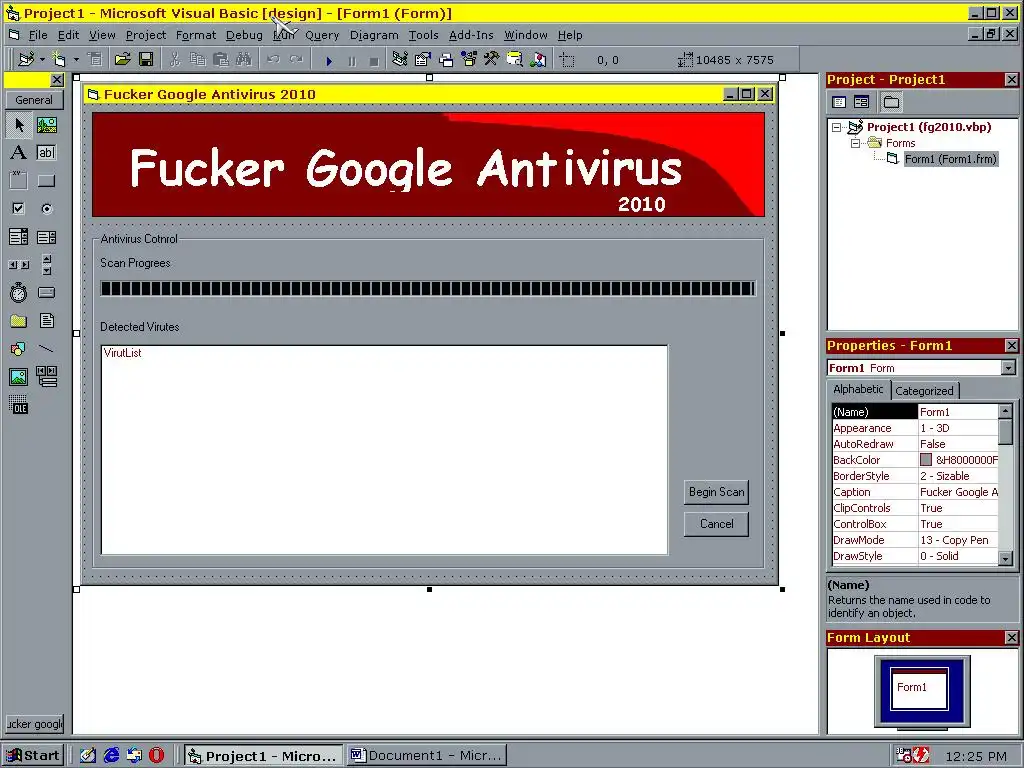Screen dimensions: 1024x768
Task: Click the General tab in the toolbox
Action: (34, 100)
